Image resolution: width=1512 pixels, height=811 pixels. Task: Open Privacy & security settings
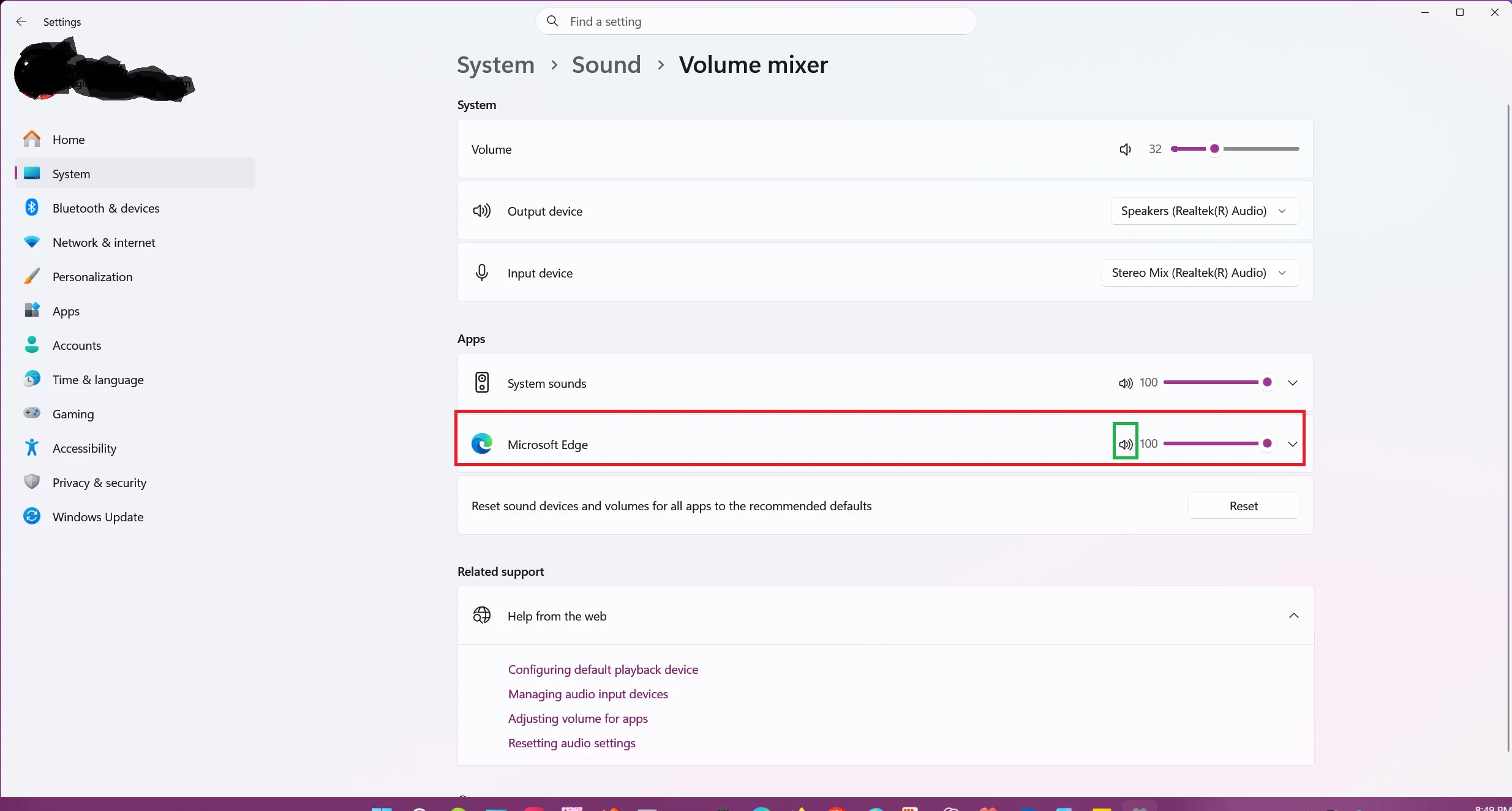tap(135, 483)
